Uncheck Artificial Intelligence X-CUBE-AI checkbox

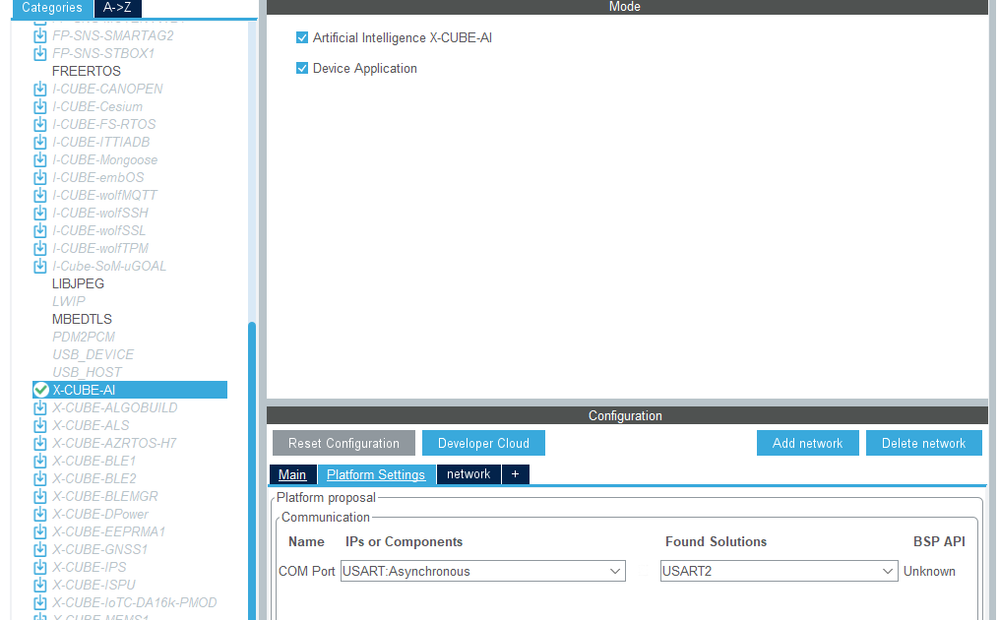click(302, 38)
